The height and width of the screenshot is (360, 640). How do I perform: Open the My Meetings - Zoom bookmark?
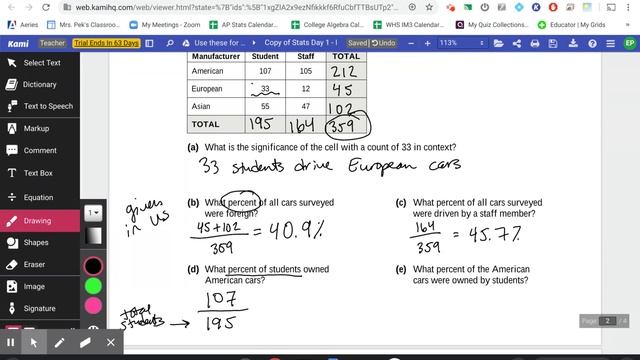coord(165,25)
